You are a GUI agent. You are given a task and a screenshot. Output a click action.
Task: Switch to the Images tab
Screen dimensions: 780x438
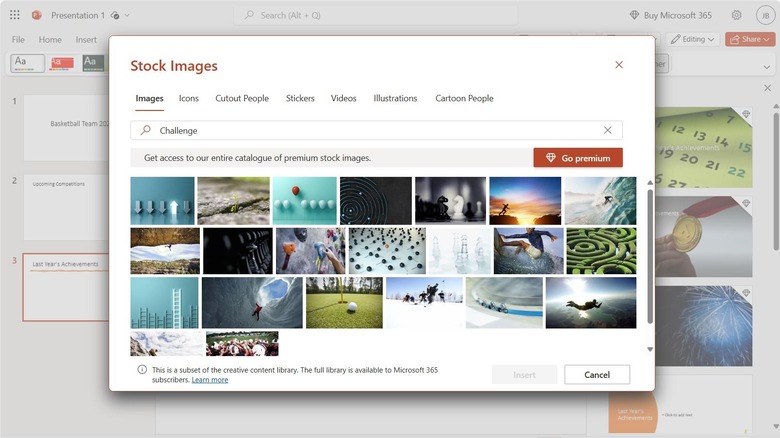(x=149, y=99)
